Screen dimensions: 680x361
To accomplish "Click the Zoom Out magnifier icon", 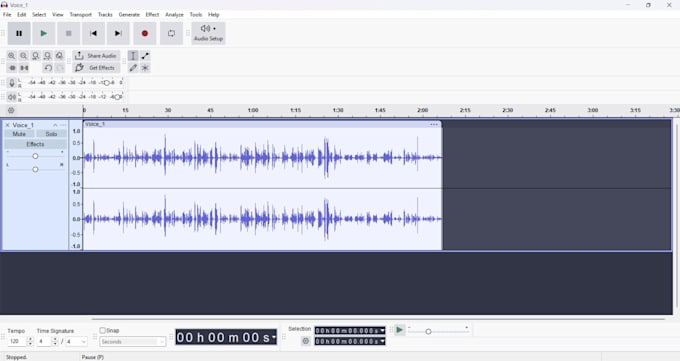I will (x=23, y=56).
